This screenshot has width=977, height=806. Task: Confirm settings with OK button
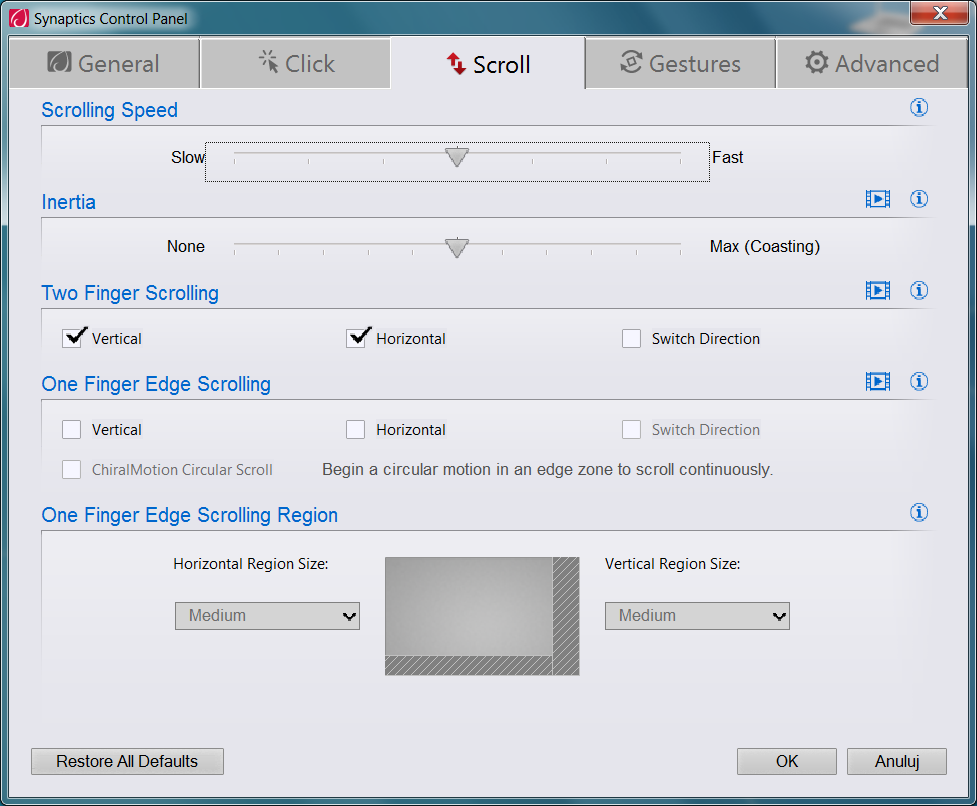pos(787,761)
